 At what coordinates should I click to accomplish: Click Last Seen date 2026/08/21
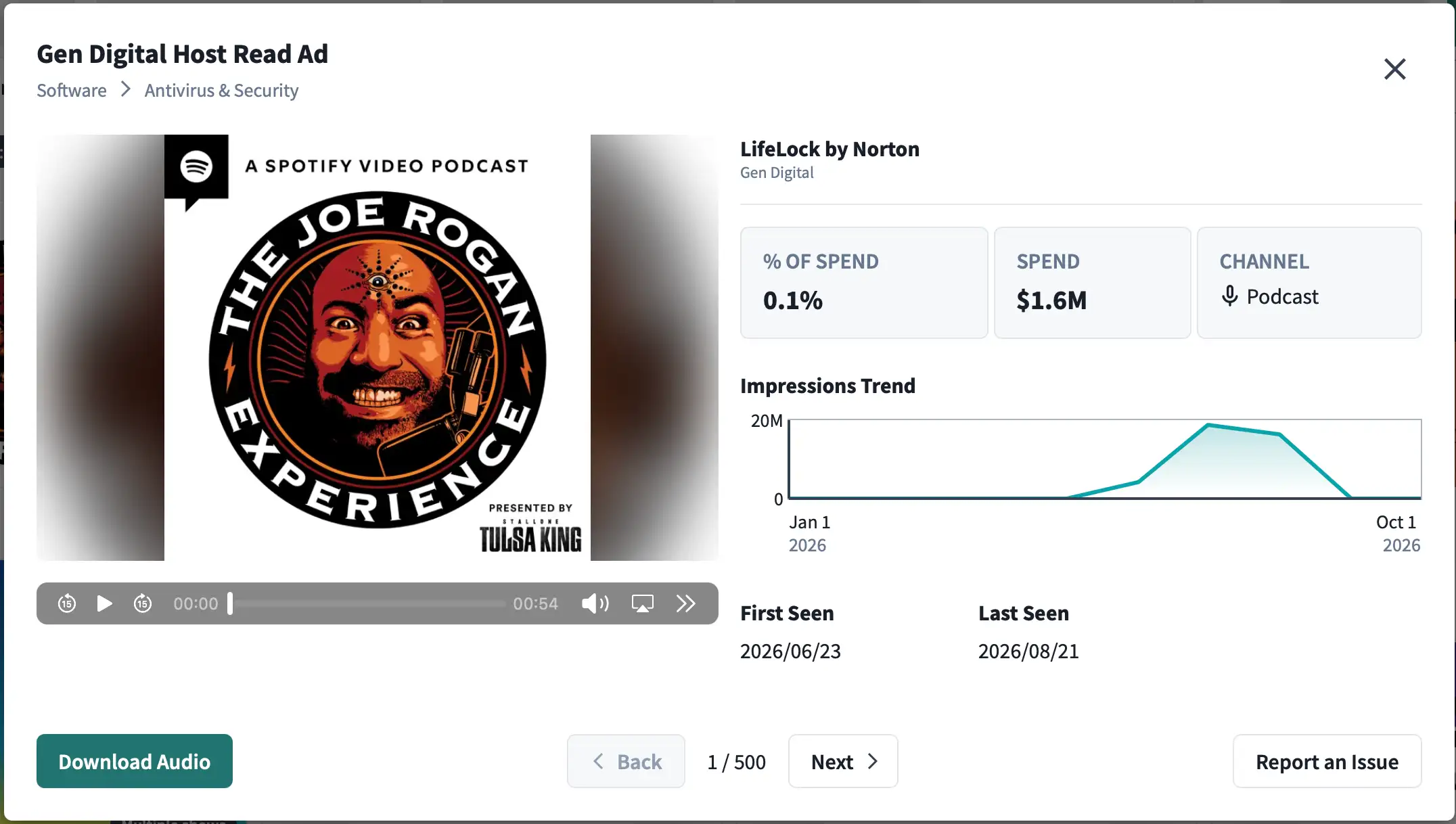click(1028, 651)
